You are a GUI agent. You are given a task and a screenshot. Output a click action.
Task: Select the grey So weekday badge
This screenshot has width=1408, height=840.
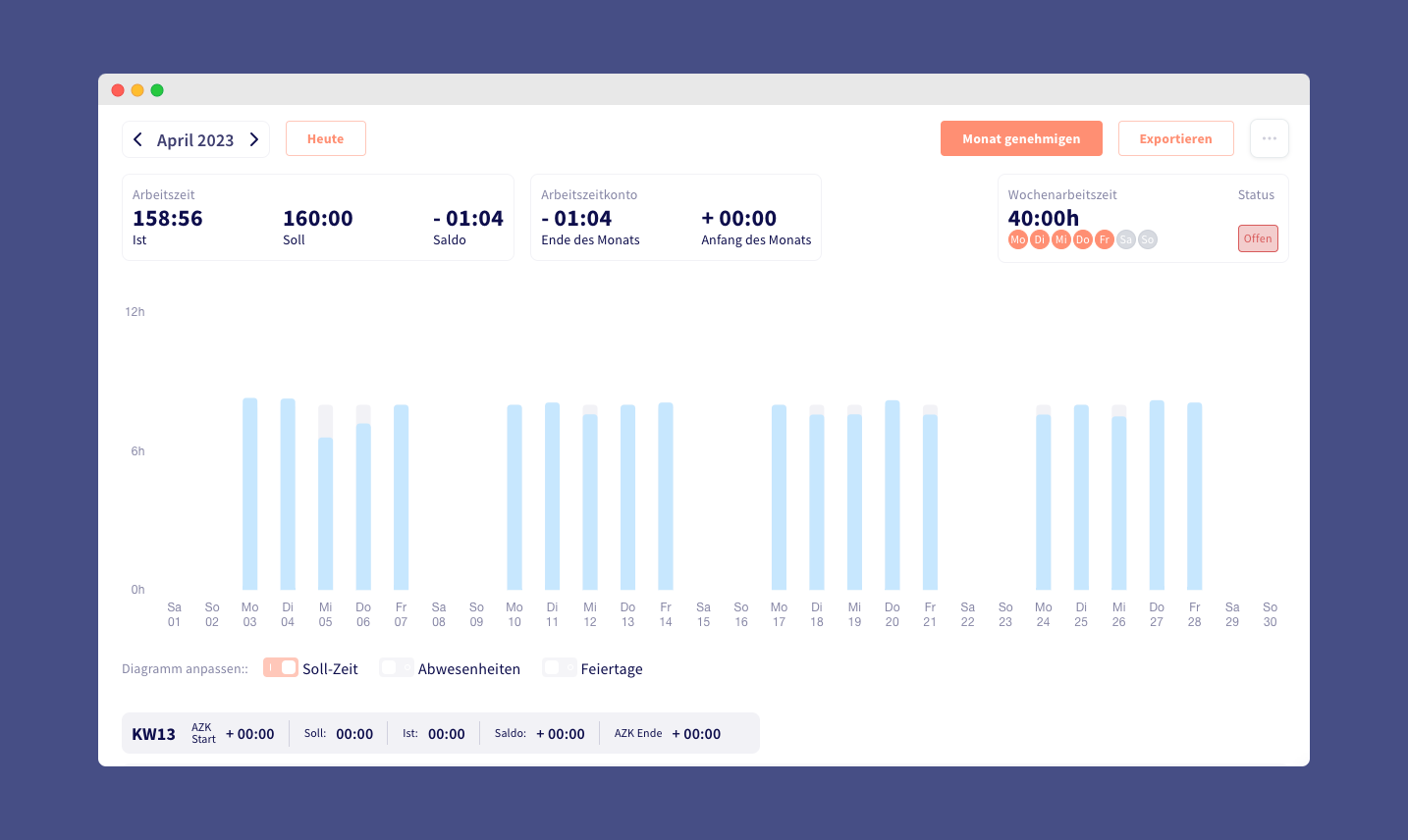(x=1148, y=239)
